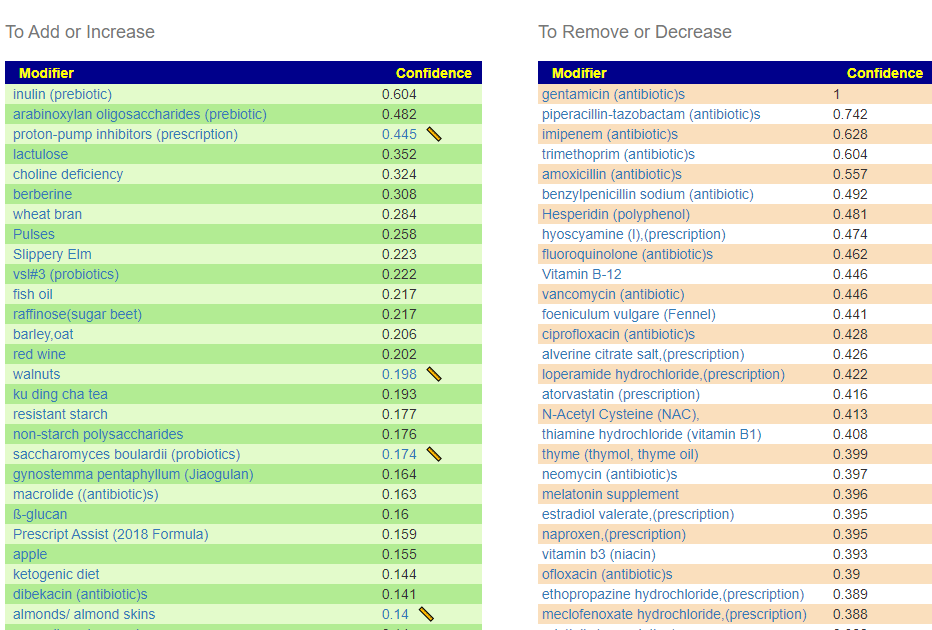
Task: Click the pencil icon for saccharomyces boulardii
Action: (x=434, y=454)
